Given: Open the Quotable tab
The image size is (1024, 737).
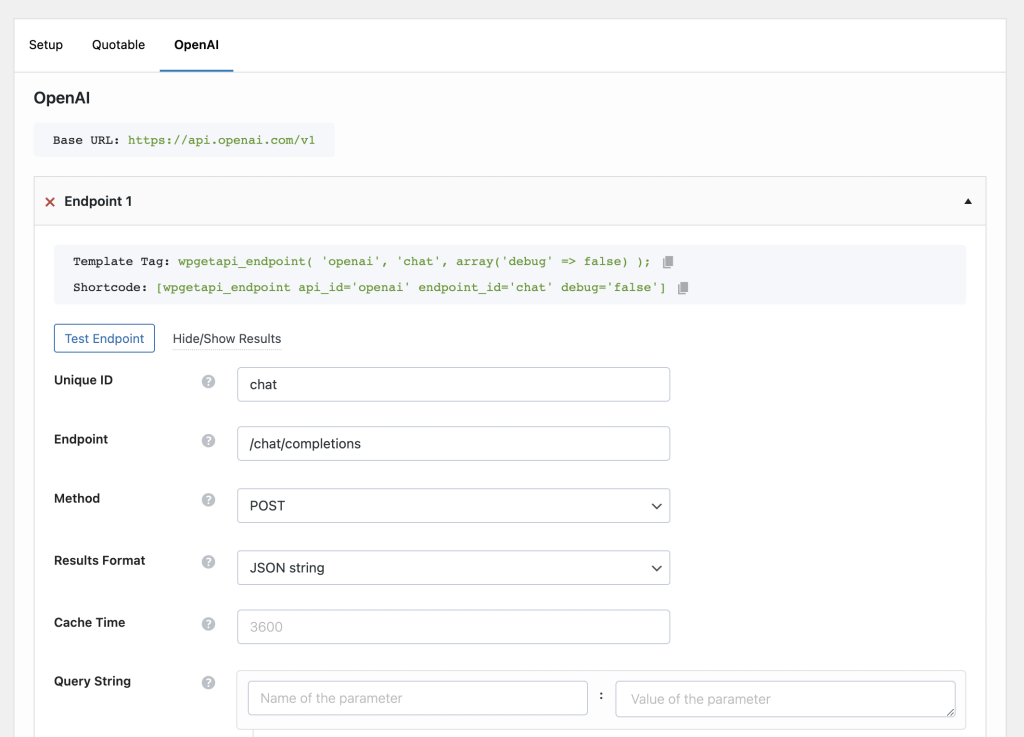Looking at the screenshot, I should (x=118, y=44).
